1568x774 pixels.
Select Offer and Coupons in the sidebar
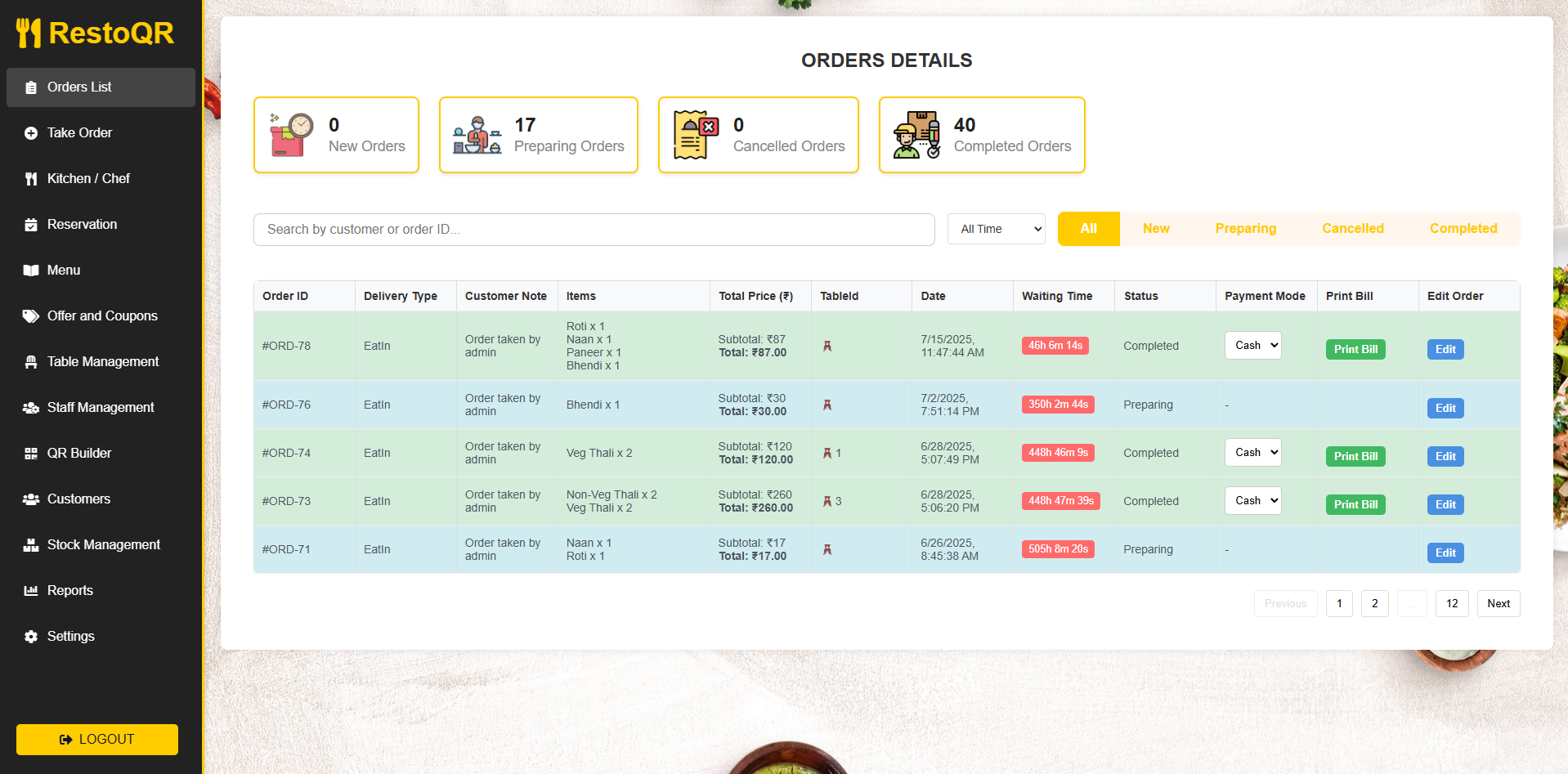pos(102,315)
